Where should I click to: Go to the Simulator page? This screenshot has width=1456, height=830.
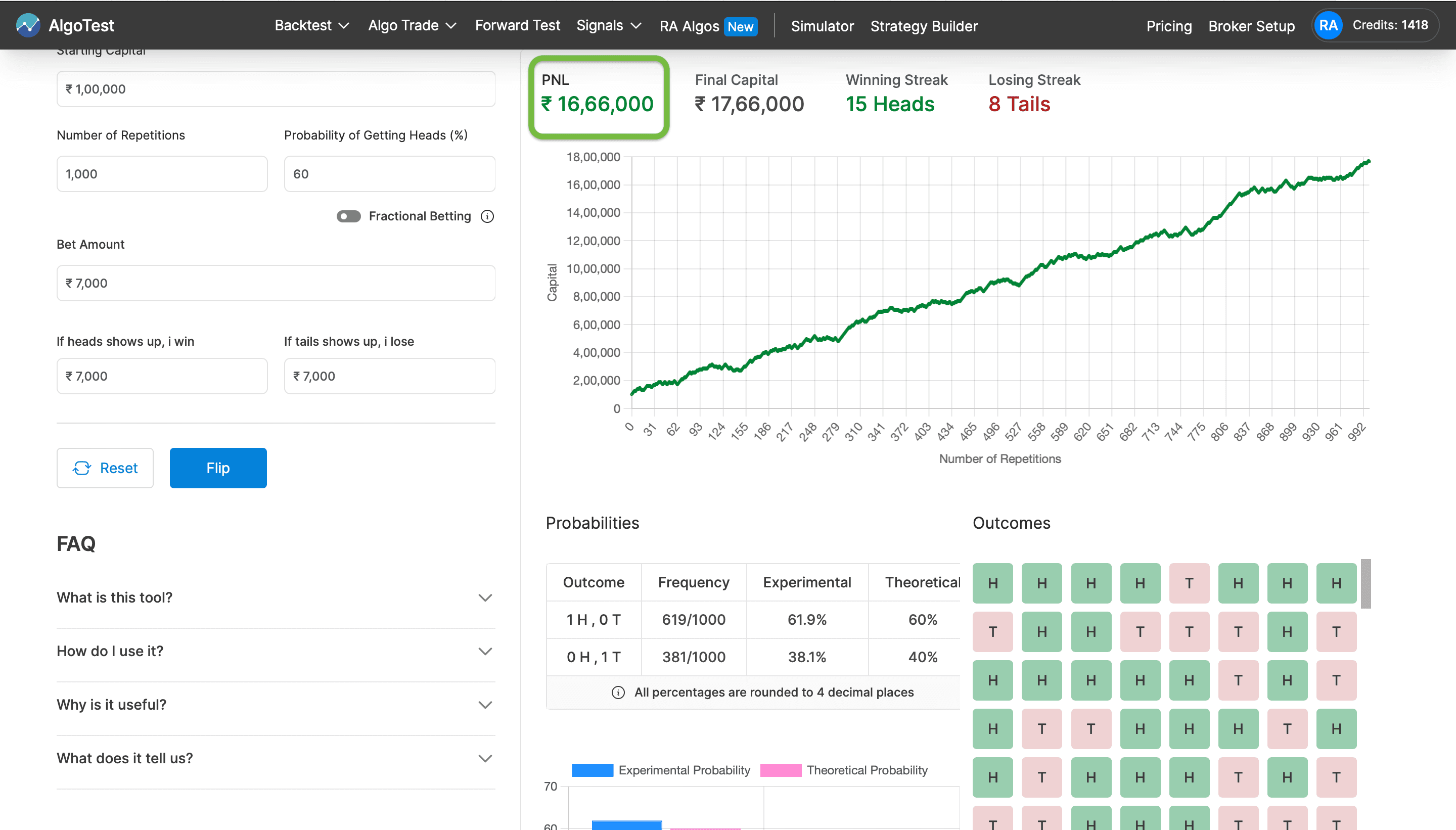click(x=822, y=26)
